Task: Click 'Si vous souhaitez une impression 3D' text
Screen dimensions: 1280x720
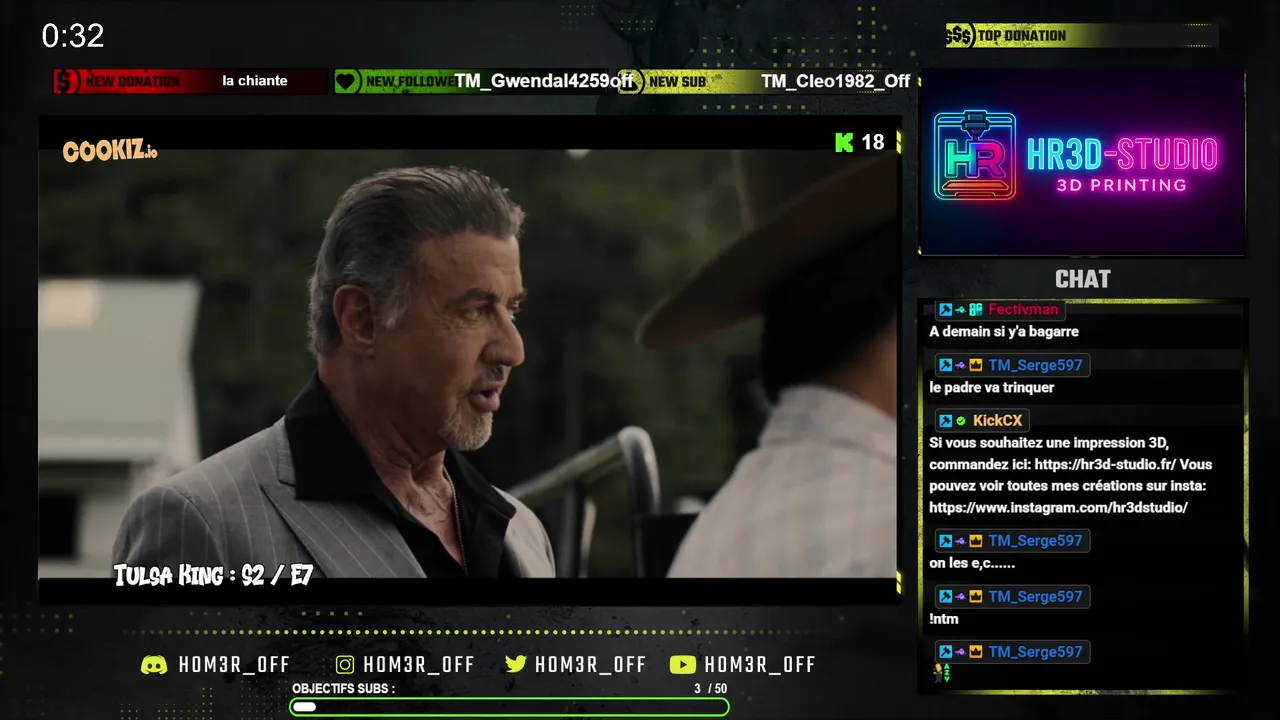Action: 1049,443
